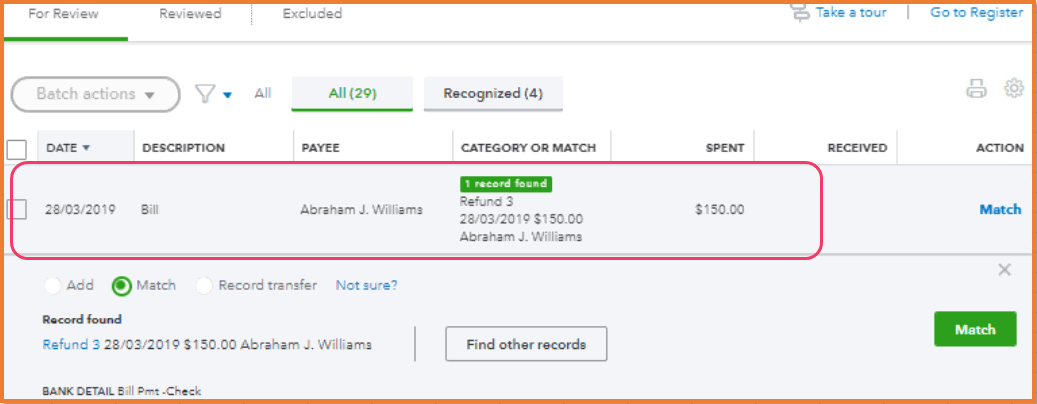
Task: Click the Find other records button
Action: click(x=526, y=345)
